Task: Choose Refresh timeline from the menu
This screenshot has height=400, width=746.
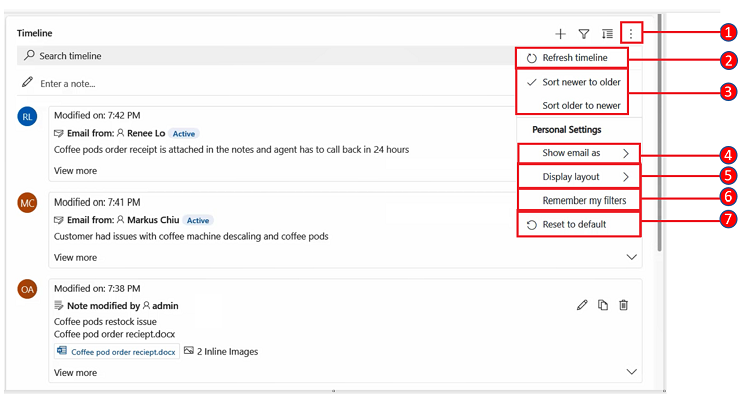Action: coord(574,58)
